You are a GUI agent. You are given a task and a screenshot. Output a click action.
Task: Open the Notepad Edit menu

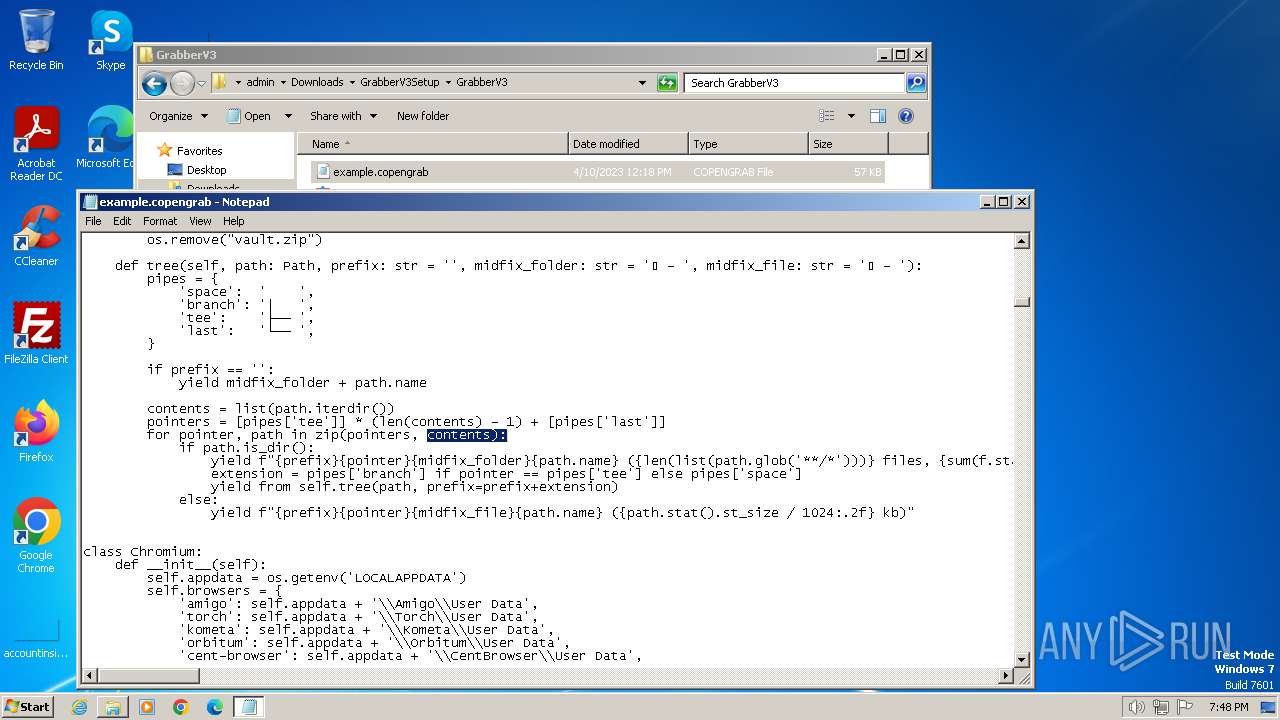tap(122, 221)
